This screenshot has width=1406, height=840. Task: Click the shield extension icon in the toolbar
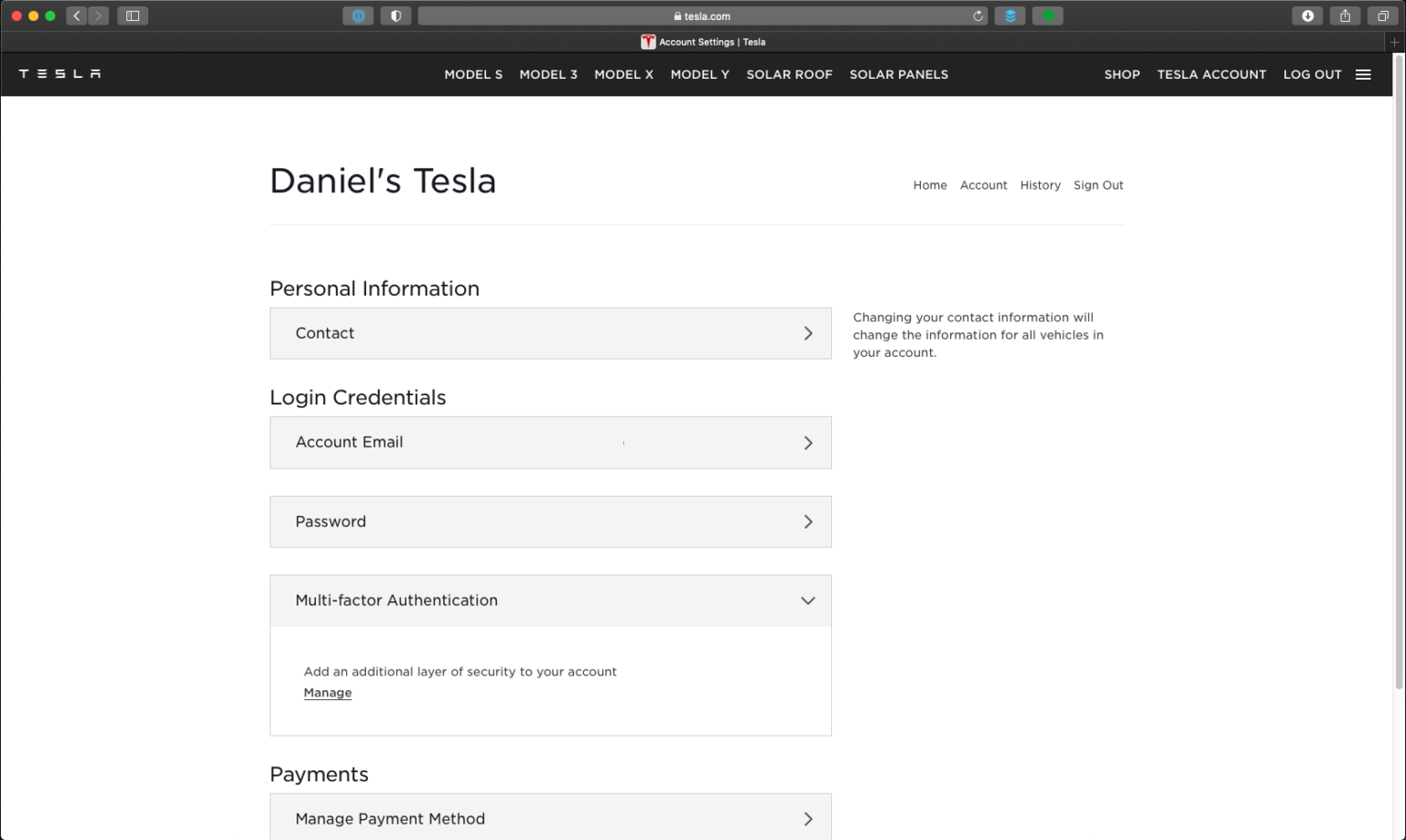pos(396,16)
